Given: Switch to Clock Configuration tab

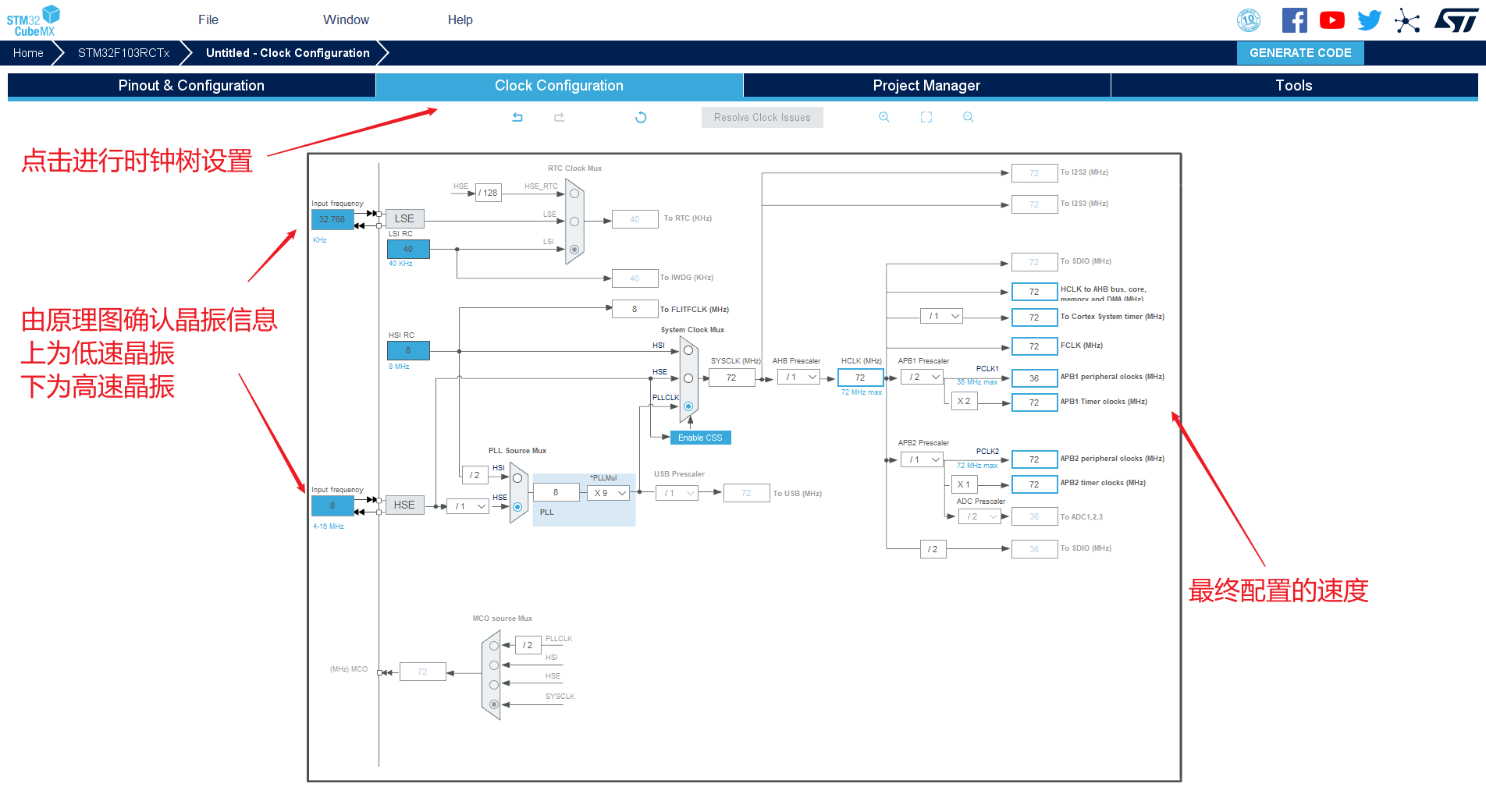Looking at the screenshot, I should click(559, 86).
